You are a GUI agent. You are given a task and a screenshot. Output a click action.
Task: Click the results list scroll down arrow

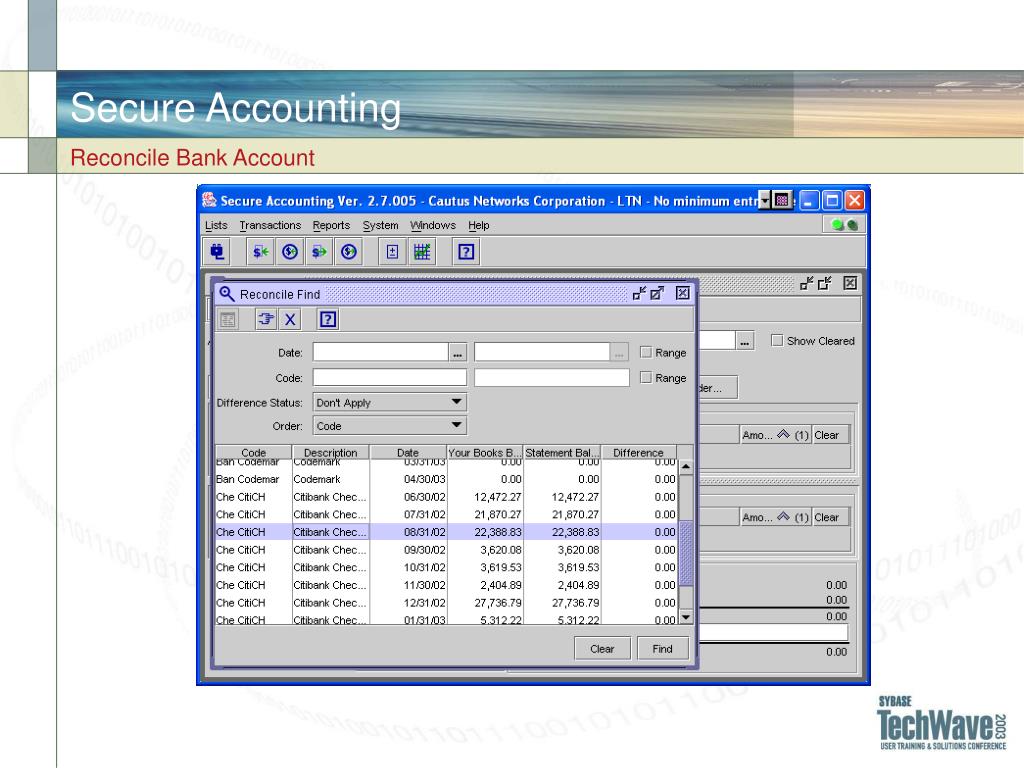(686, 617)
